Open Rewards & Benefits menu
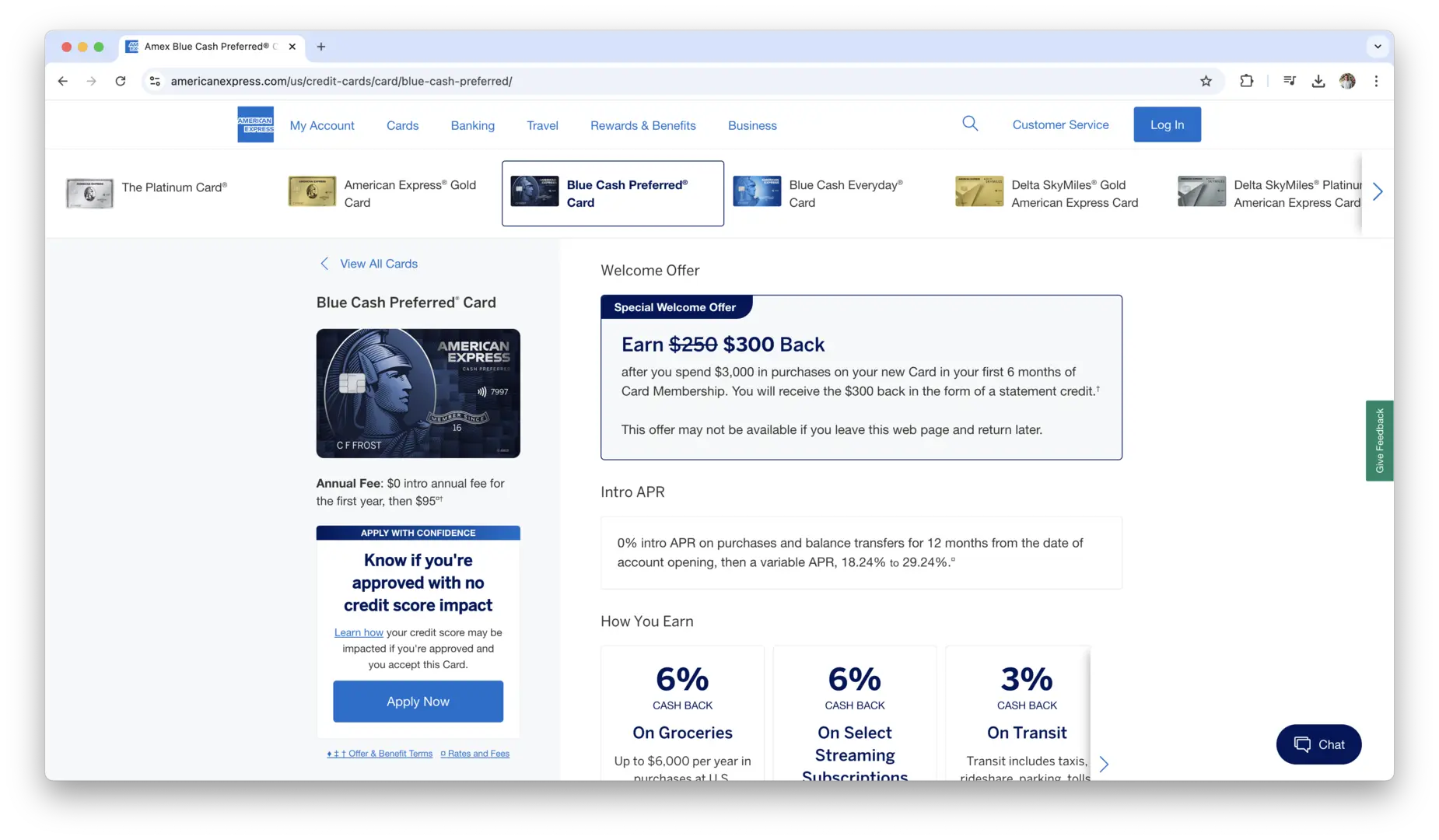The width and height of the screenshot is (1439, 840). point(642,125)
